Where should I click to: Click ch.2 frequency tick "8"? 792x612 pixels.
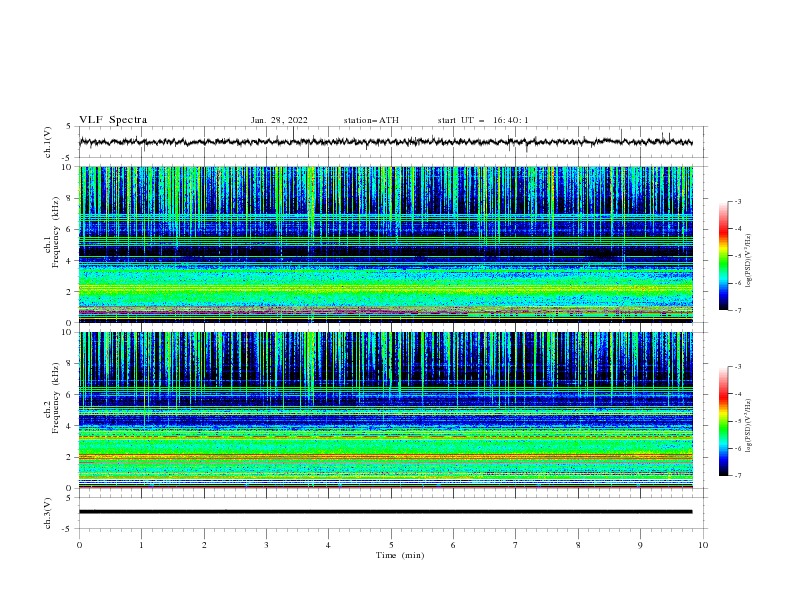coord(70,364)
